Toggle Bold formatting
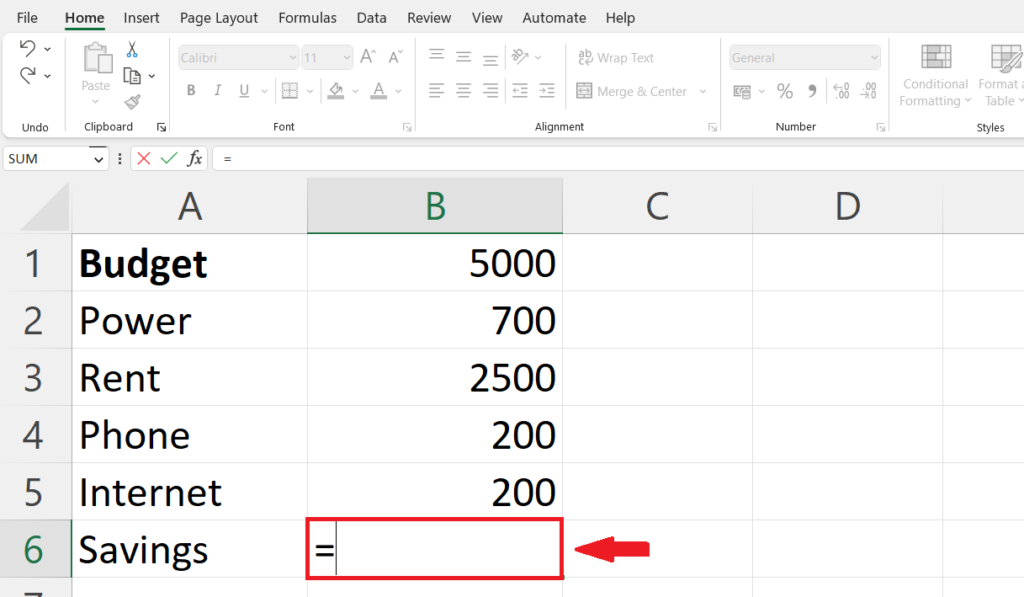 tap(191, 90)
